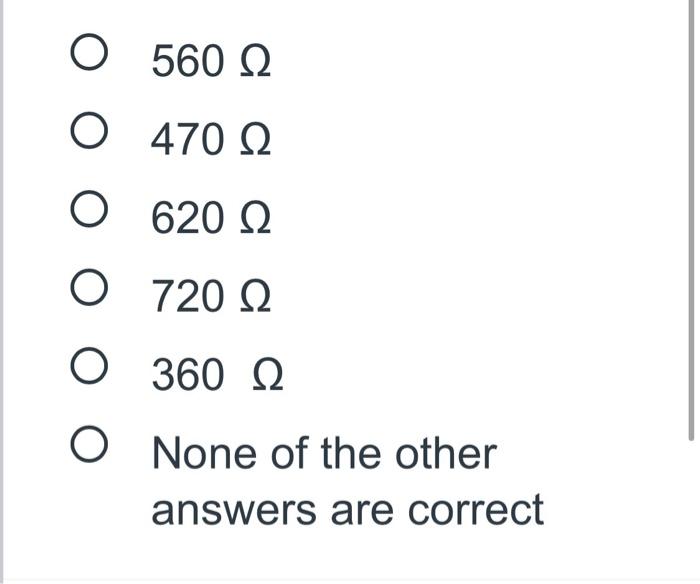Choose the 'None of the other answers' radio button
The image size is (700, 584).
click(x=89, y=444)
